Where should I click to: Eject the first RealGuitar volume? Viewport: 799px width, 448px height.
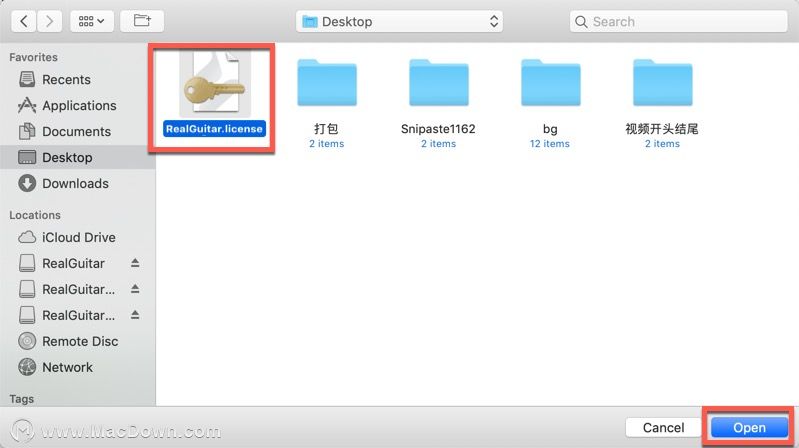[135, 263]
